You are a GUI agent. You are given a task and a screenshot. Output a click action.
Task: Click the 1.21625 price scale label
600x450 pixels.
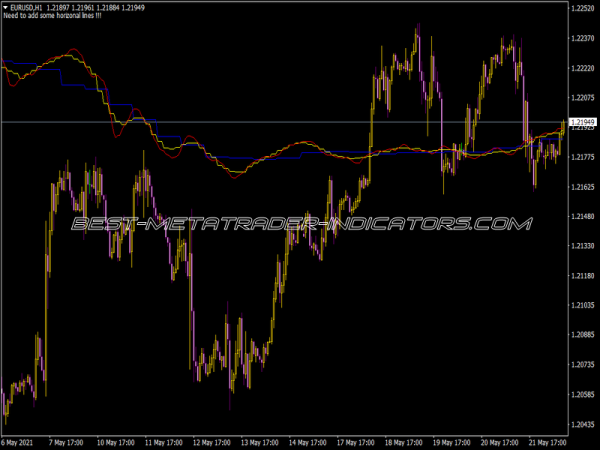point(582,187)
